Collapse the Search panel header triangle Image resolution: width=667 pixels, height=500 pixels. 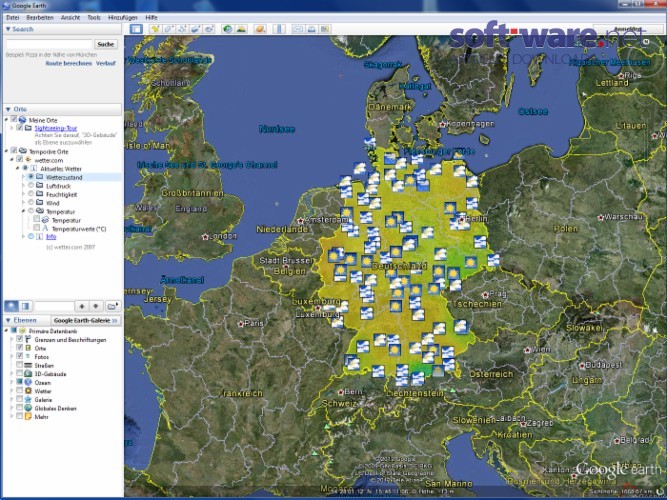8,29
